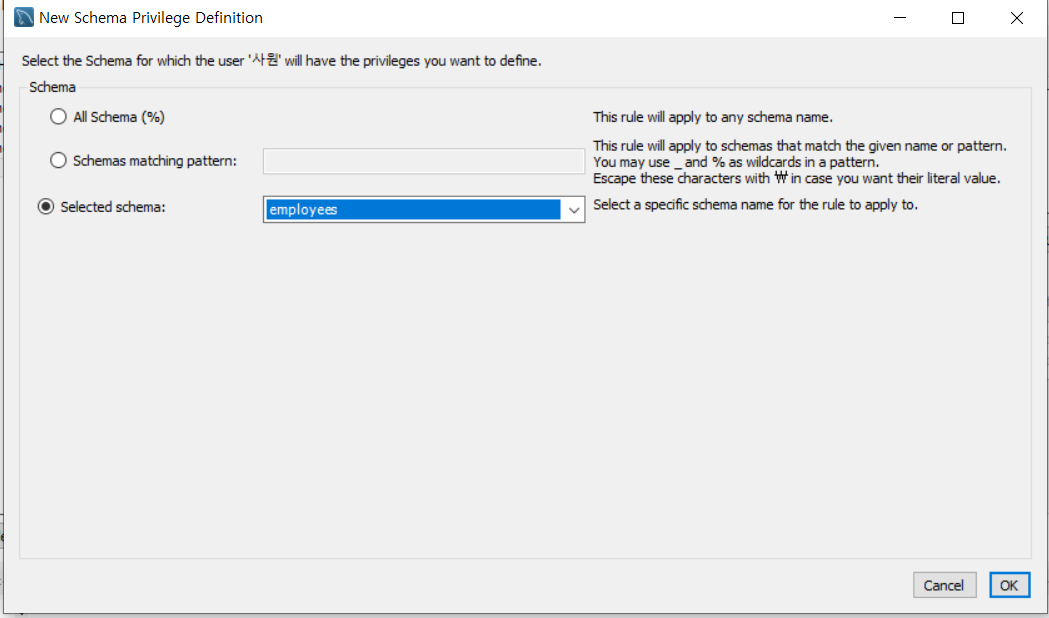Viewport: 1049px width, 618px height.
Task: Click the MySQL Workbench dolphin title icon
Action: coord(23,17)
